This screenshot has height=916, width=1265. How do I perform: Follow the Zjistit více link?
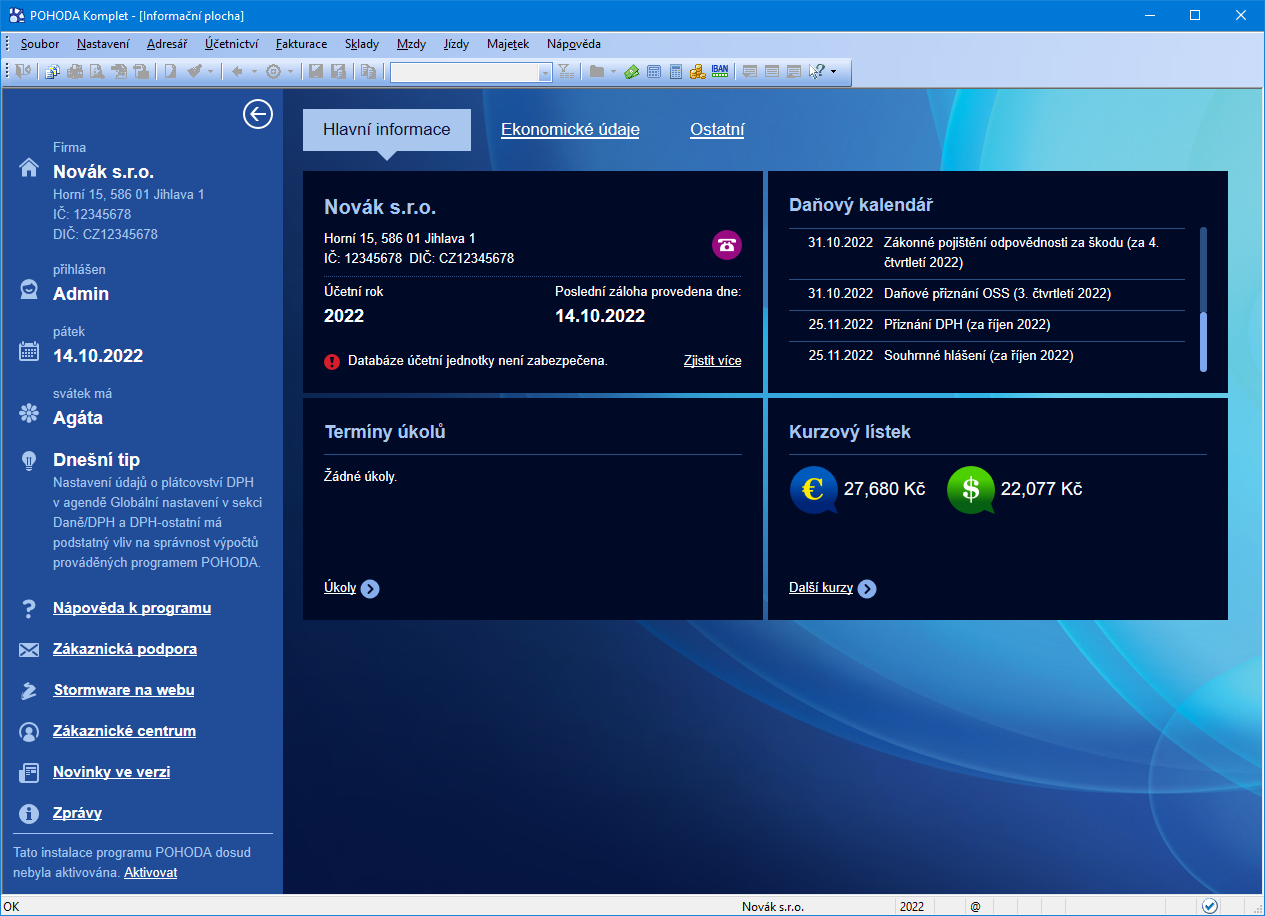(x=713, y=361)
